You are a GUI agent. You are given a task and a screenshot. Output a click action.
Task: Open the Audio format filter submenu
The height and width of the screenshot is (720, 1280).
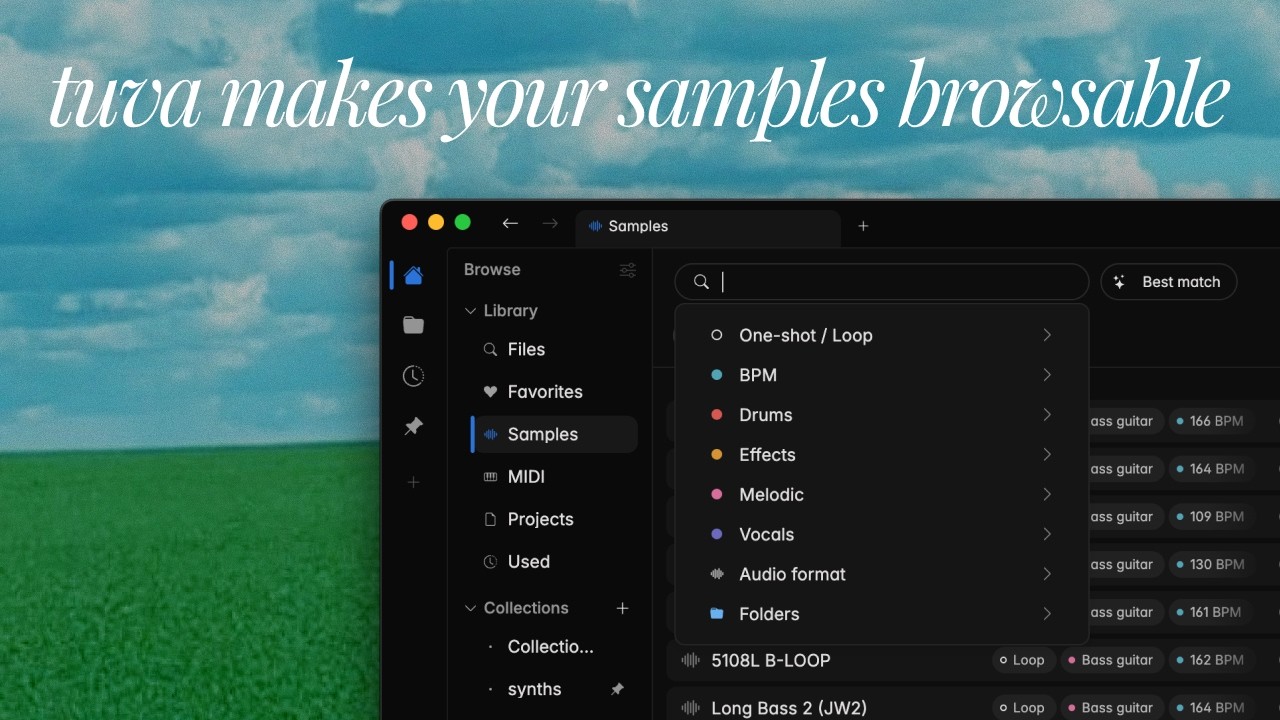[881, 574]
